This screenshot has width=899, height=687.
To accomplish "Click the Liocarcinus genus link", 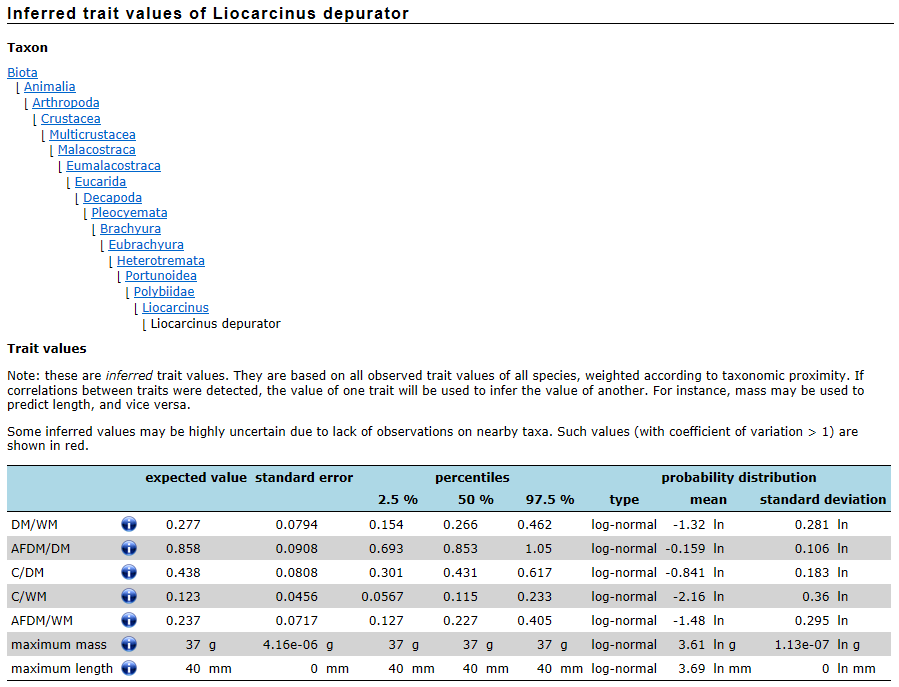I will coord(175,308).
